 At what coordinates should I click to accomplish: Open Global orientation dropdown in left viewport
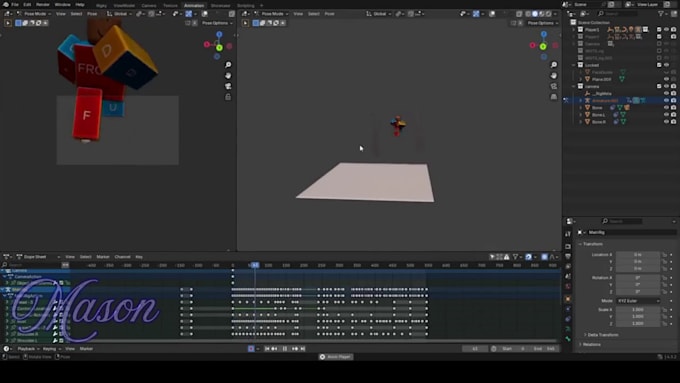[119, 14]
